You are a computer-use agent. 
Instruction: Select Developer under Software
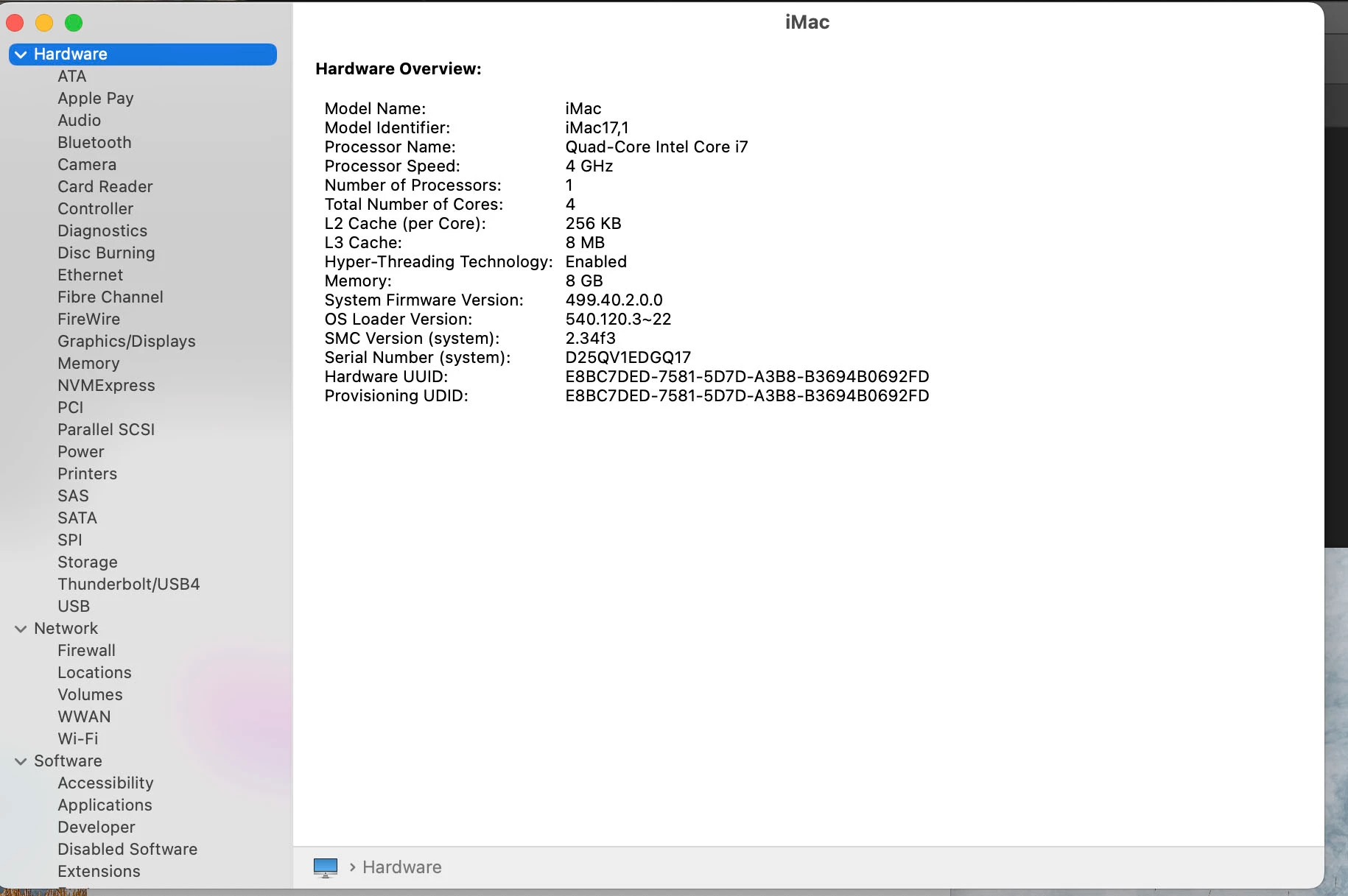click(x=96, y=828)
